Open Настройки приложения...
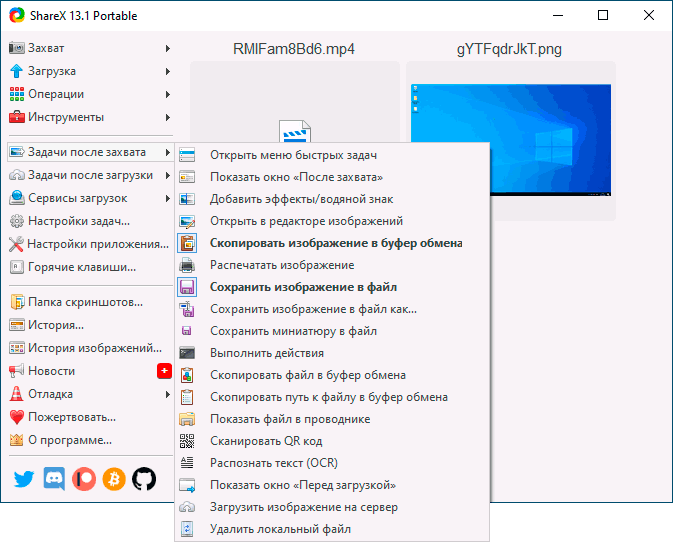Screen dimensions: 673x542 91,244
